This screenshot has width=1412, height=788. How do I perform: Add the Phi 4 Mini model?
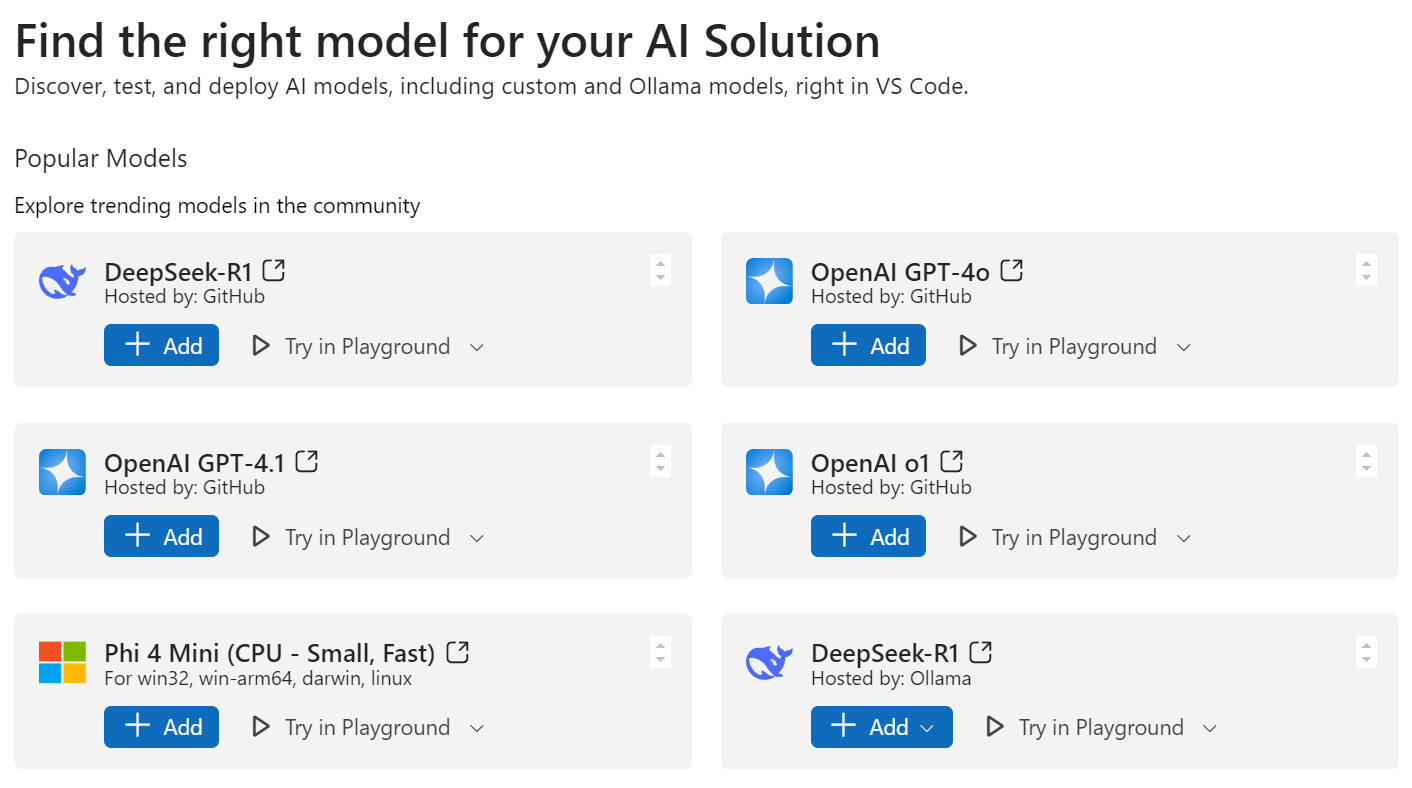pyautogui.click(x=161, y=727)
